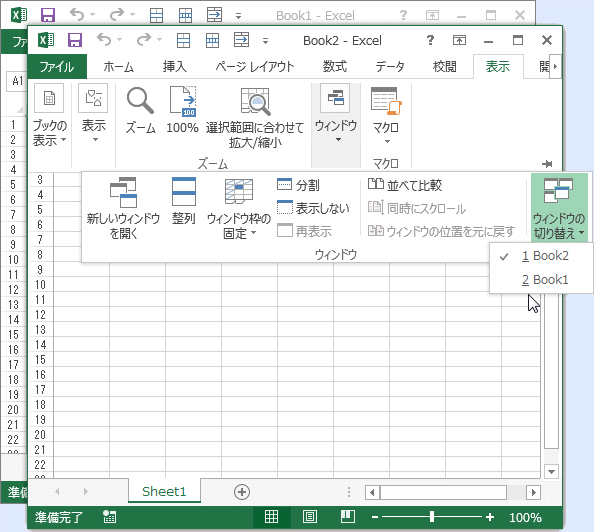The height and width of the screenshot is (532, 594).
Task: Click the 100% zoom level in status bar
Action: point(525,517)
